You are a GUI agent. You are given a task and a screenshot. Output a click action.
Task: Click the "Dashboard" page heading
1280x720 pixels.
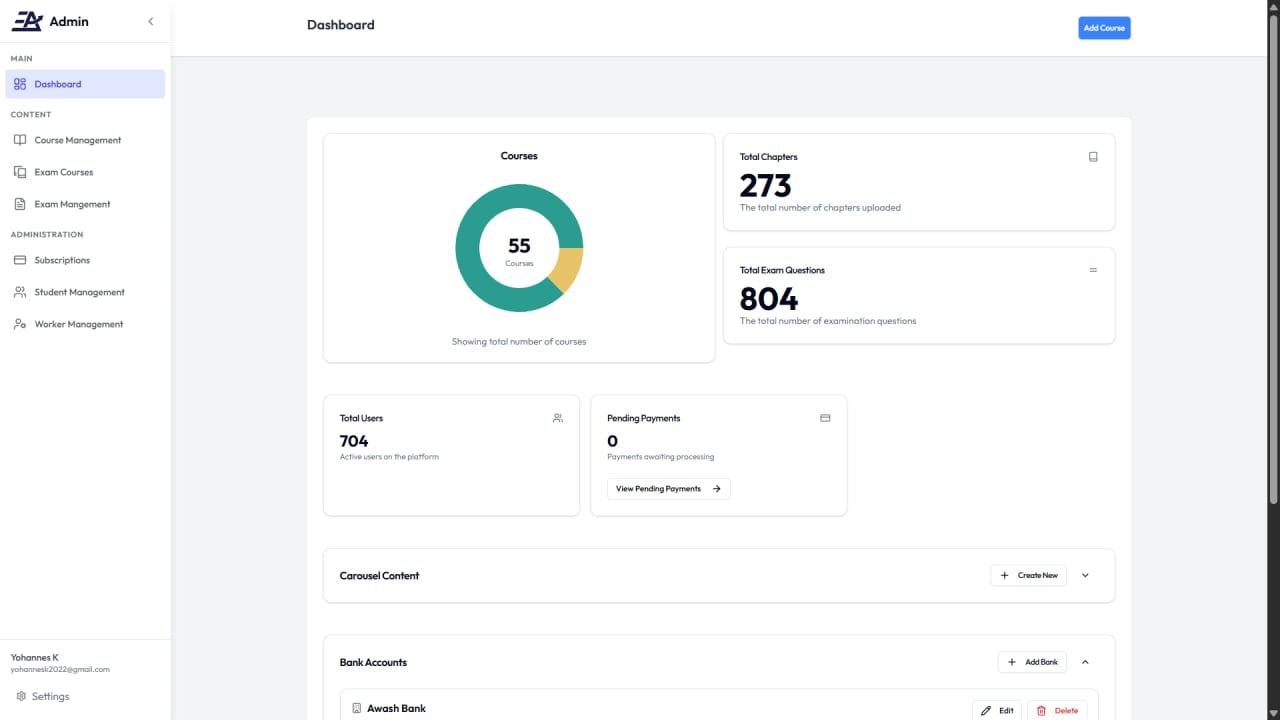tap(341, 25)
